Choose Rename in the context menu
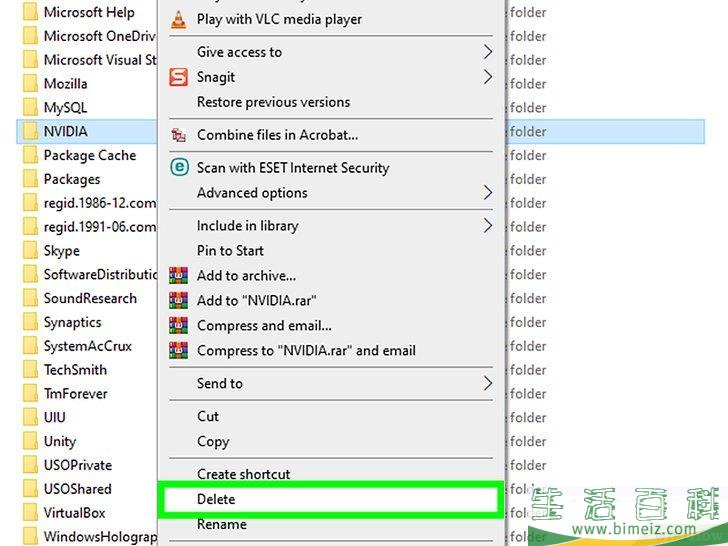 221,524
